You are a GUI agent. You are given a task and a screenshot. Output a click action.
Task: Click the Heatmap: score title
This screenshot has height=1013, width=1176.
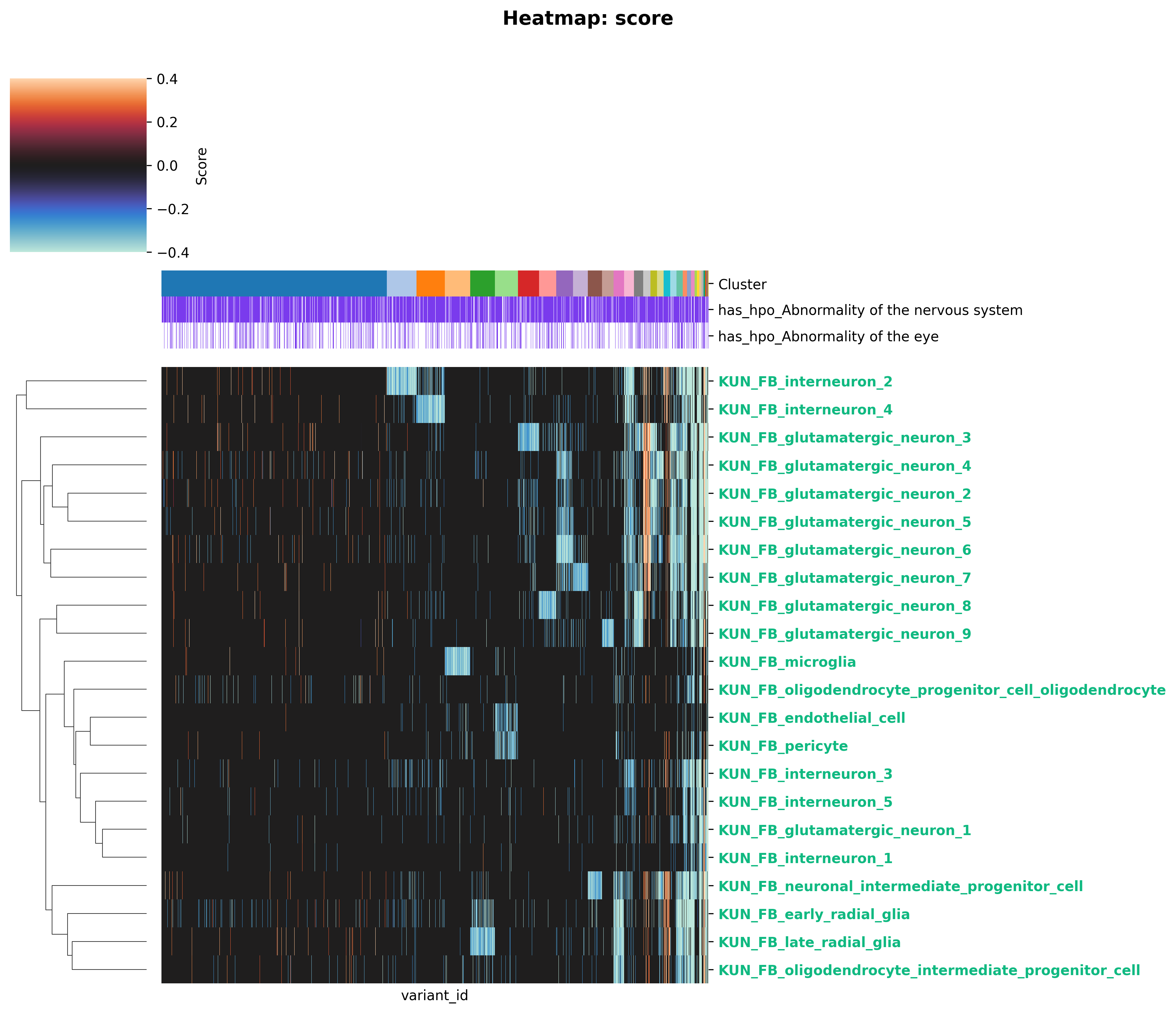588,19
